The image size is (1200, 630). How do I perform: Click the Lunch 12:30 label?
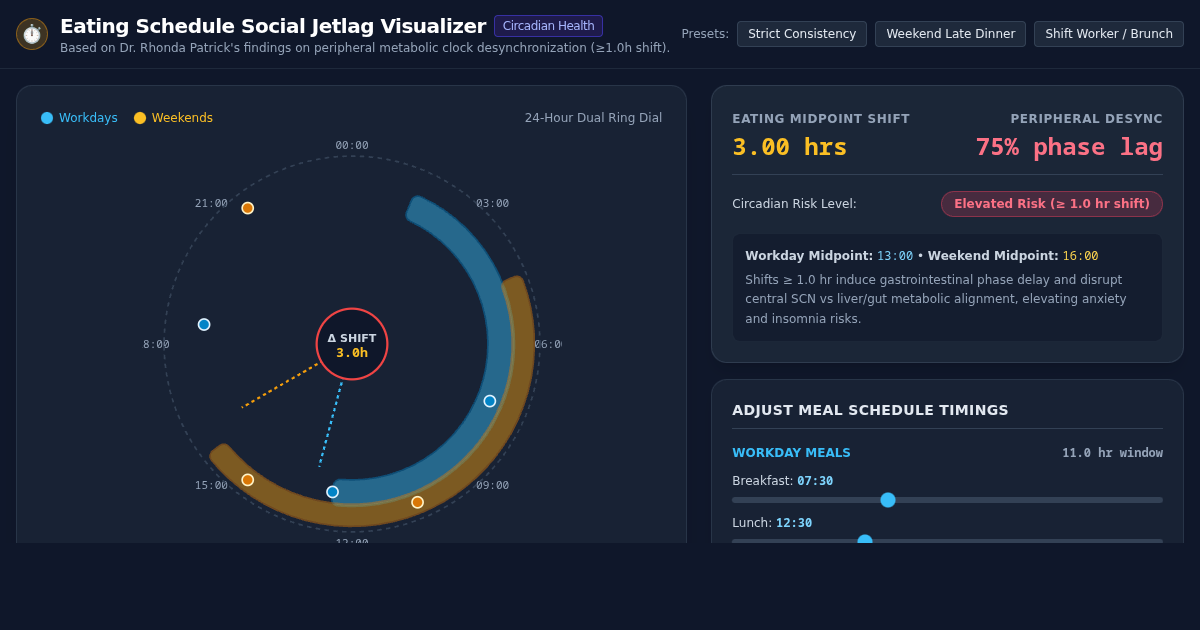click(x=772, y=523)
